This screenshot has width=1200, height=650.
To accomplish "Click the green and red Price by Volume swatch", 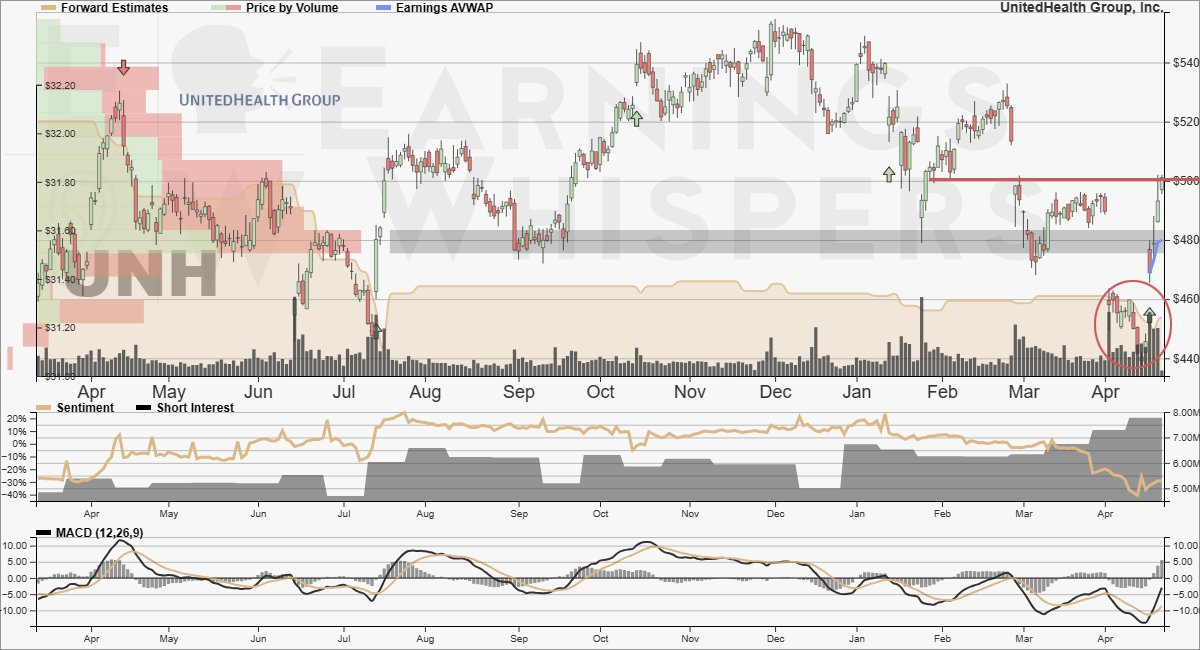I will coord(227,7).
